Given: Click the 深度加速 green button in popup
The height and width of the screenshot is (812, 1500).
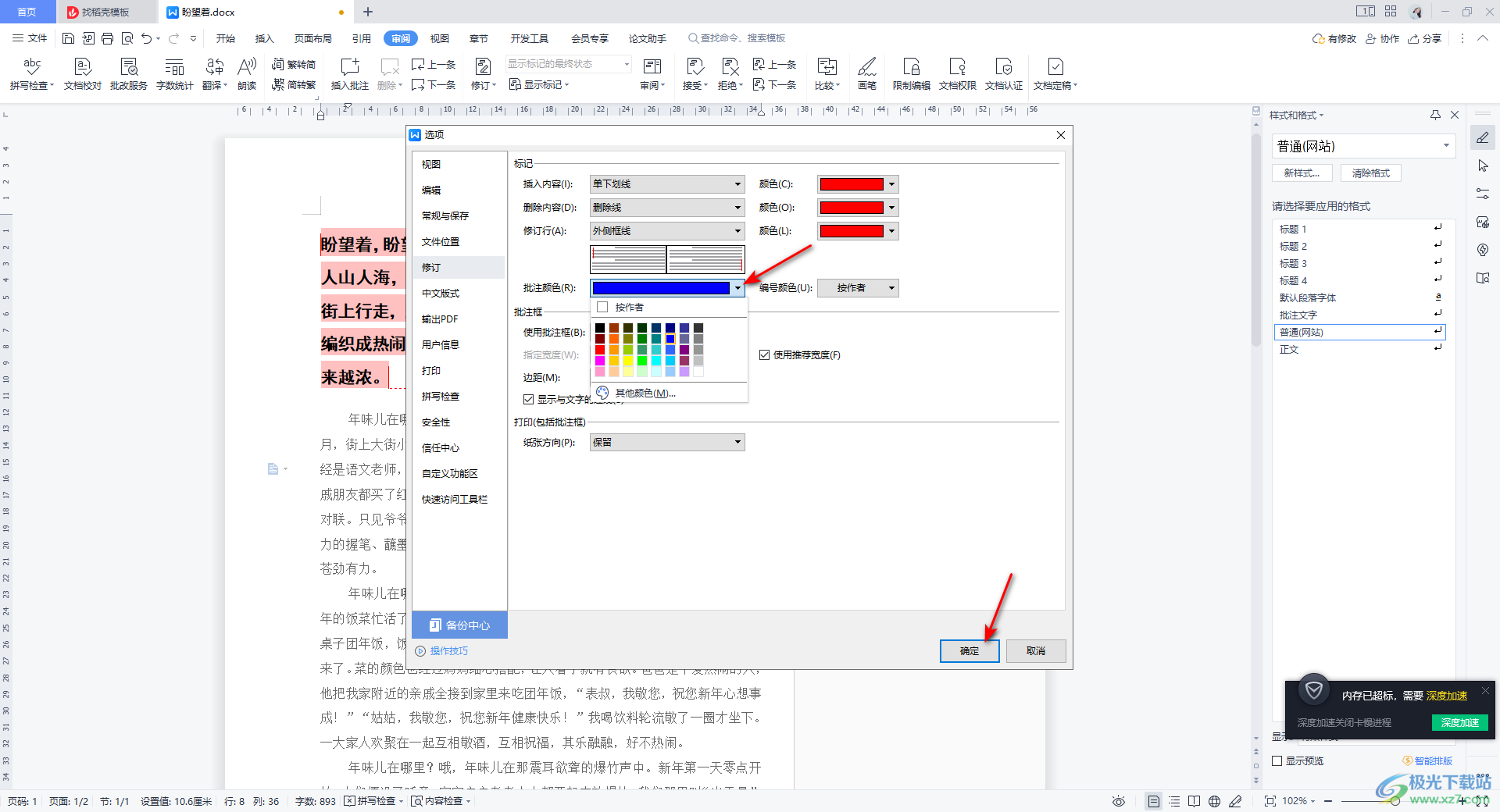Looking at the screenshot, I should pos(1460,722).
